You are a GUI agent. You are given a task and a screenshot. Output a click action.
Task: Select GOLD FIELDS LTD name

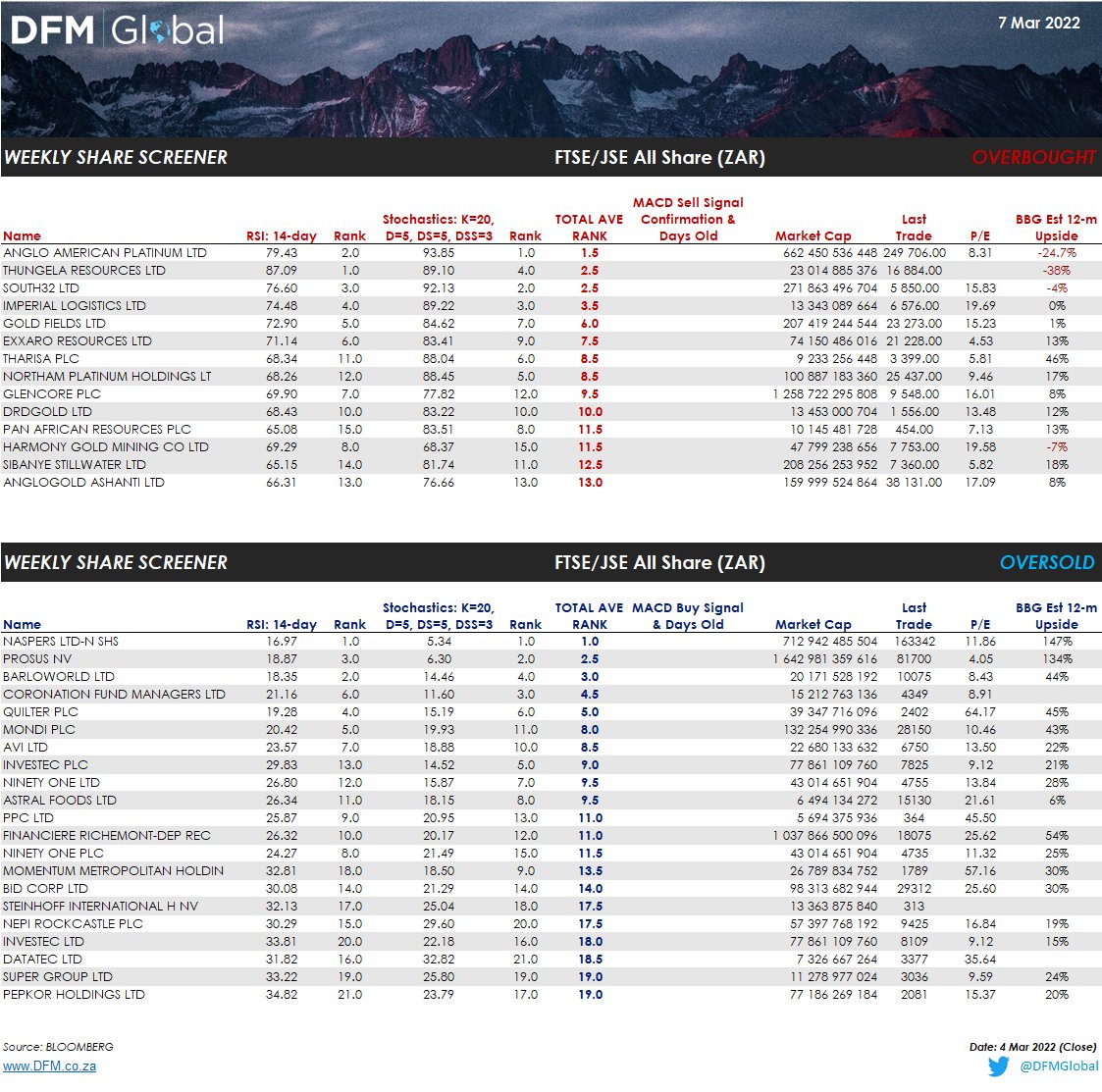tap(54, 323)
